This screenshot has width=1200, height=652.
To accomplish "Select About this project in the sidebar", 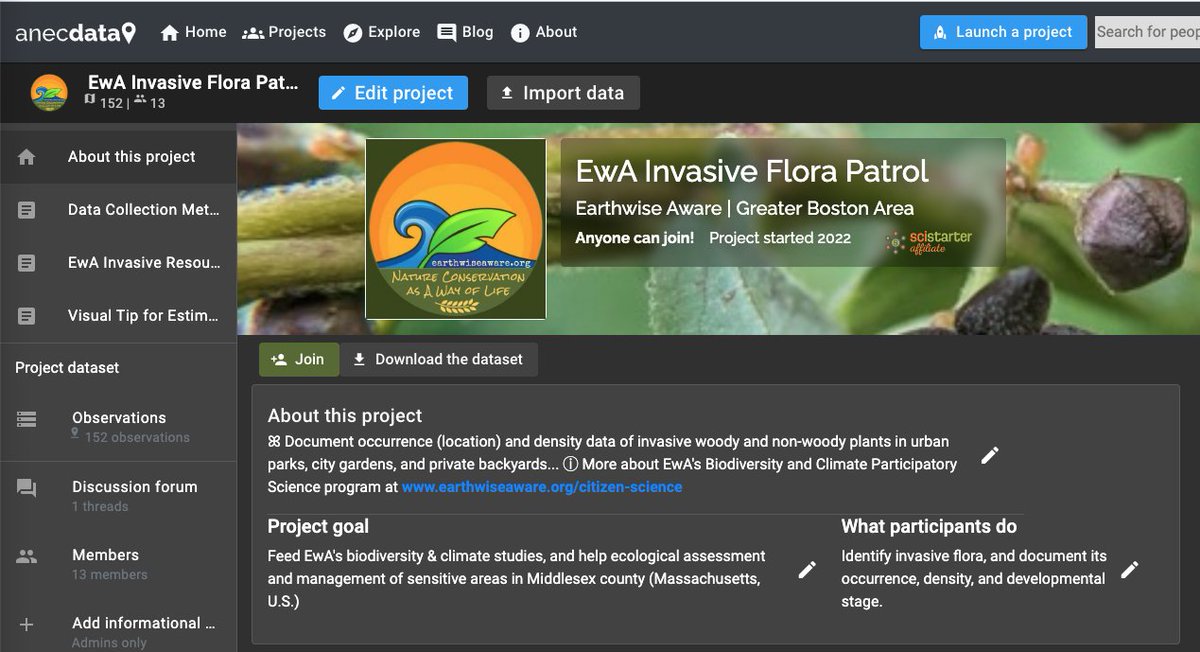I will [118, 157].
